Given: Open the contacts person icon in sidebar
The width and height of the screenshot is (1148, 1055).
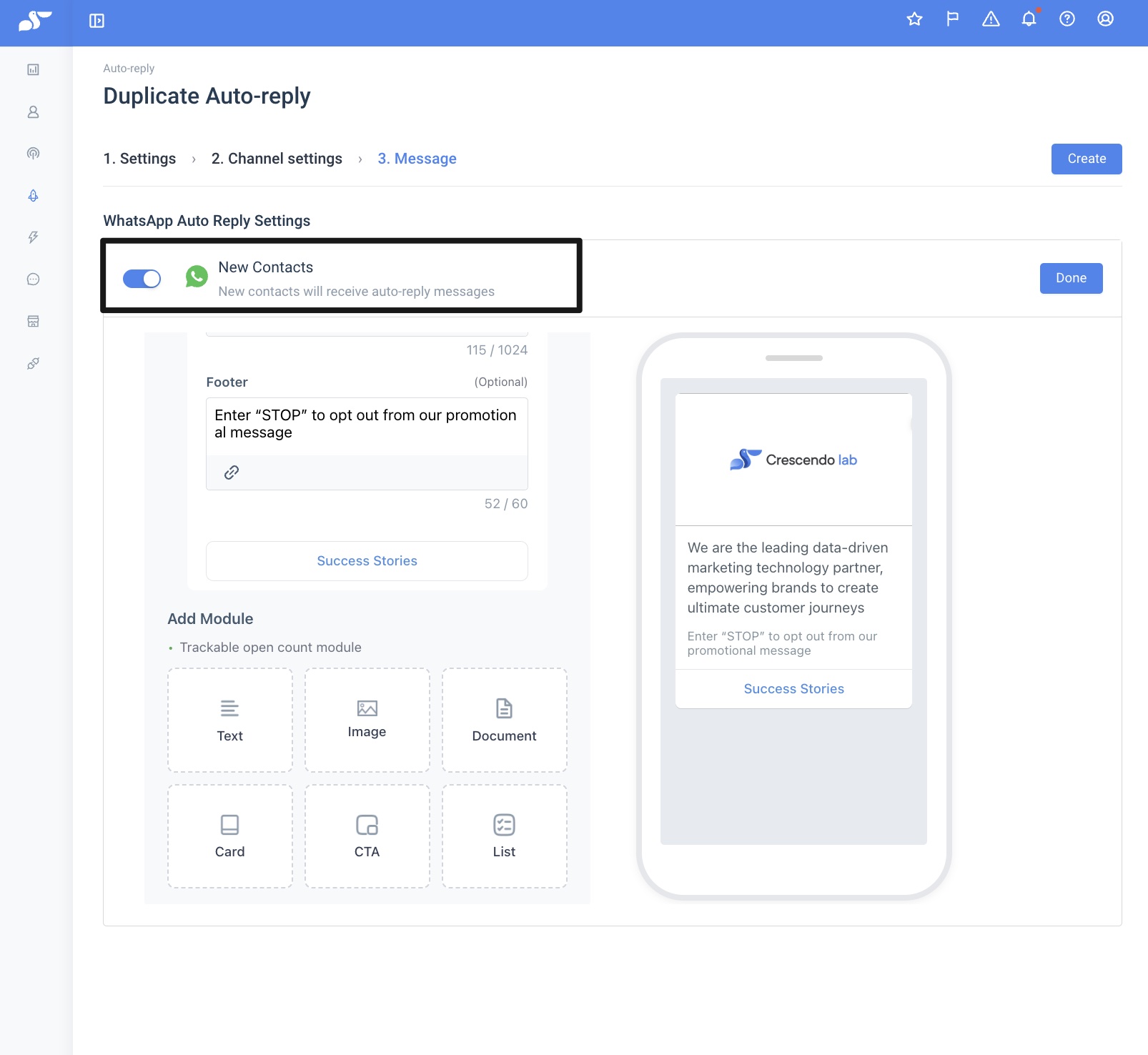Looking at the screenshot, I should pyautogui.click(x=33, y=112).
